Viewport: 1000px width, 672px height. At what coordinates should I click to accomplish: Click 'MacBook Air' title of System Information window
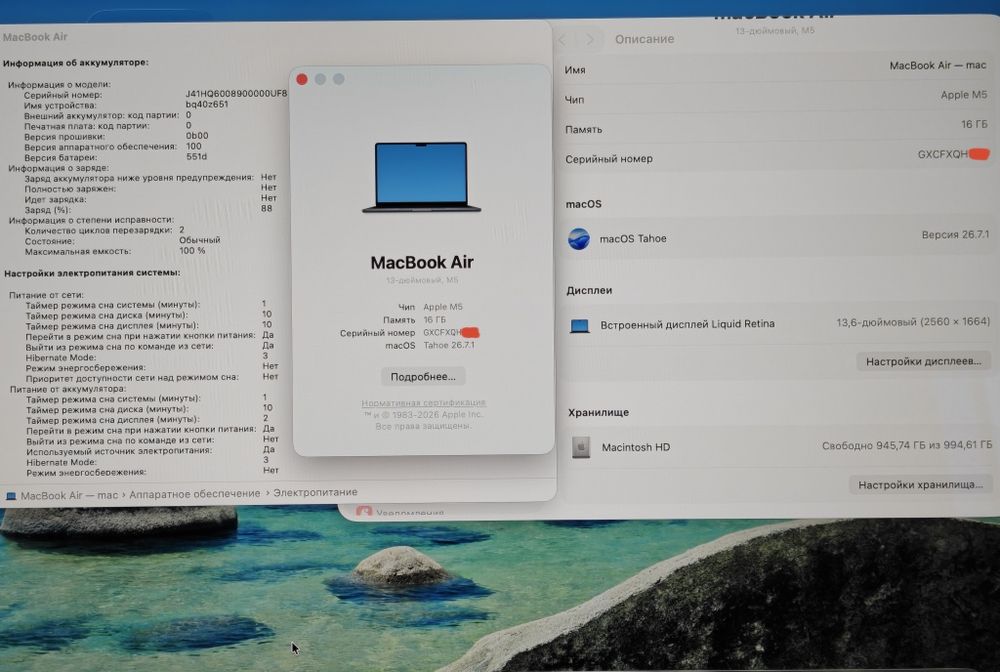point(34,37)
